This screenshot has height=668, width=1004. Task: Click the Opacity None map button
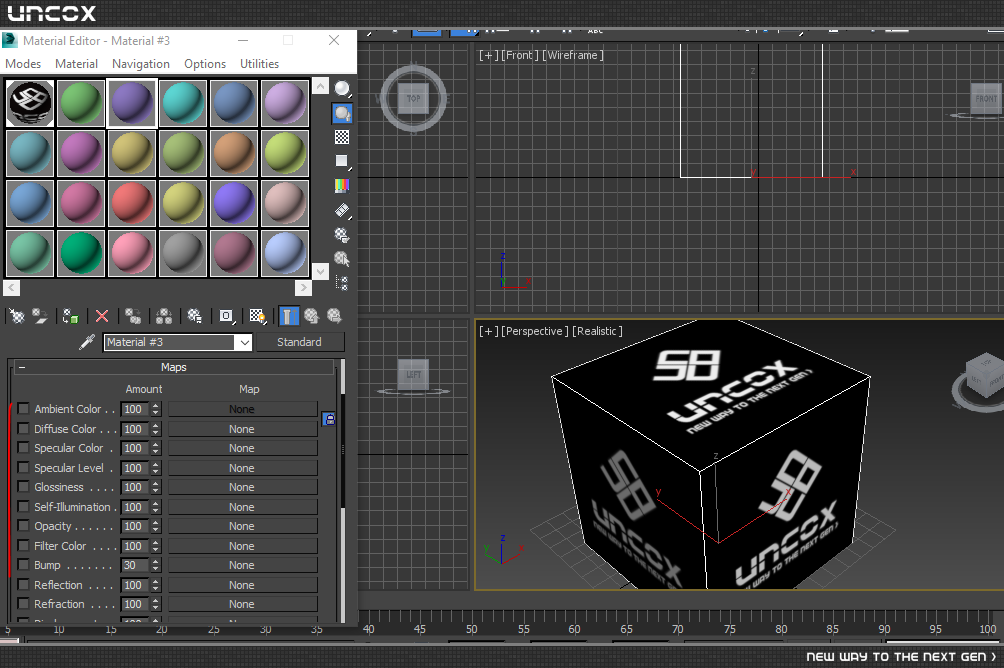click(x=242, y=526)
